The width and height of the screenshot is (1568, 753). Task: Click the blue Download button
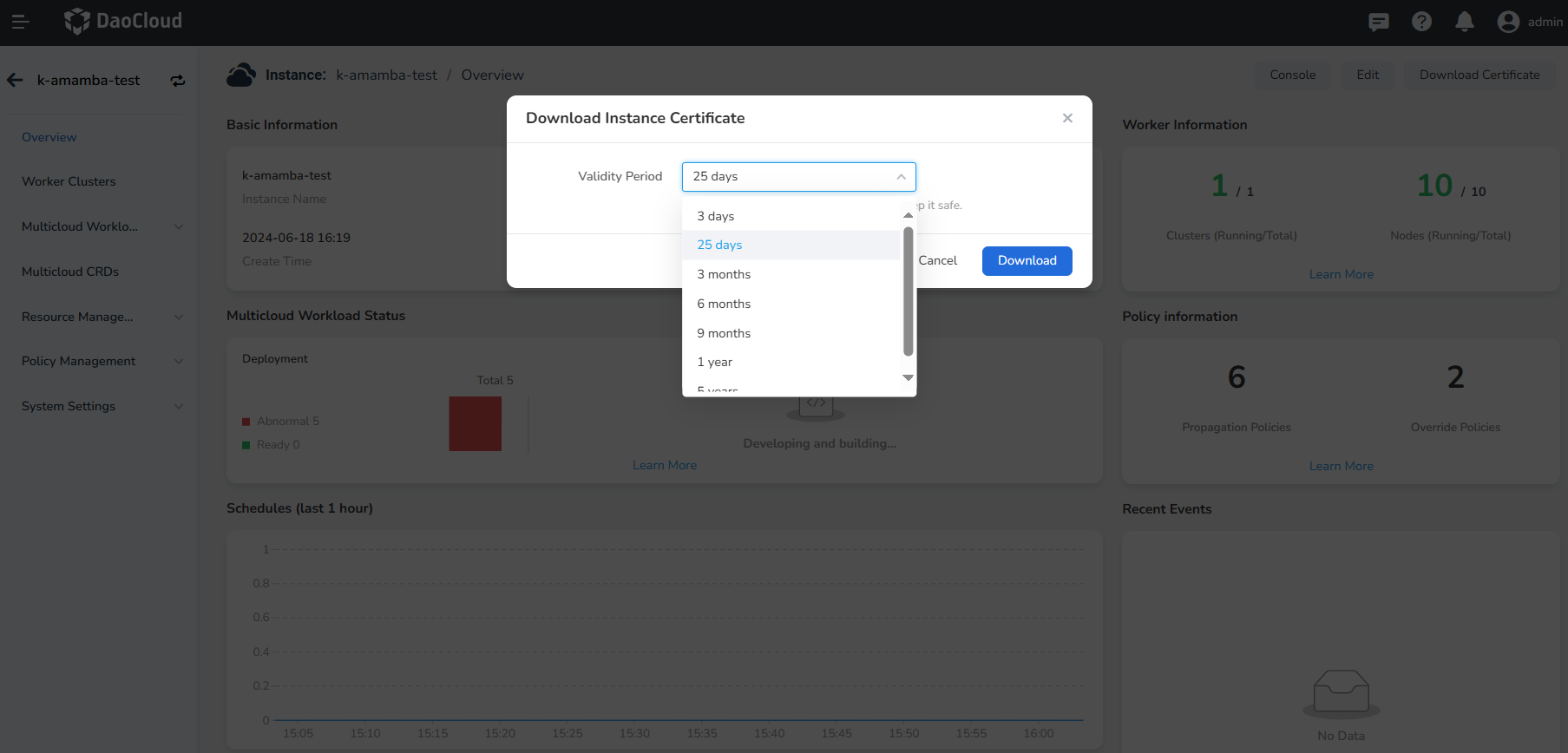point(1027,260)
